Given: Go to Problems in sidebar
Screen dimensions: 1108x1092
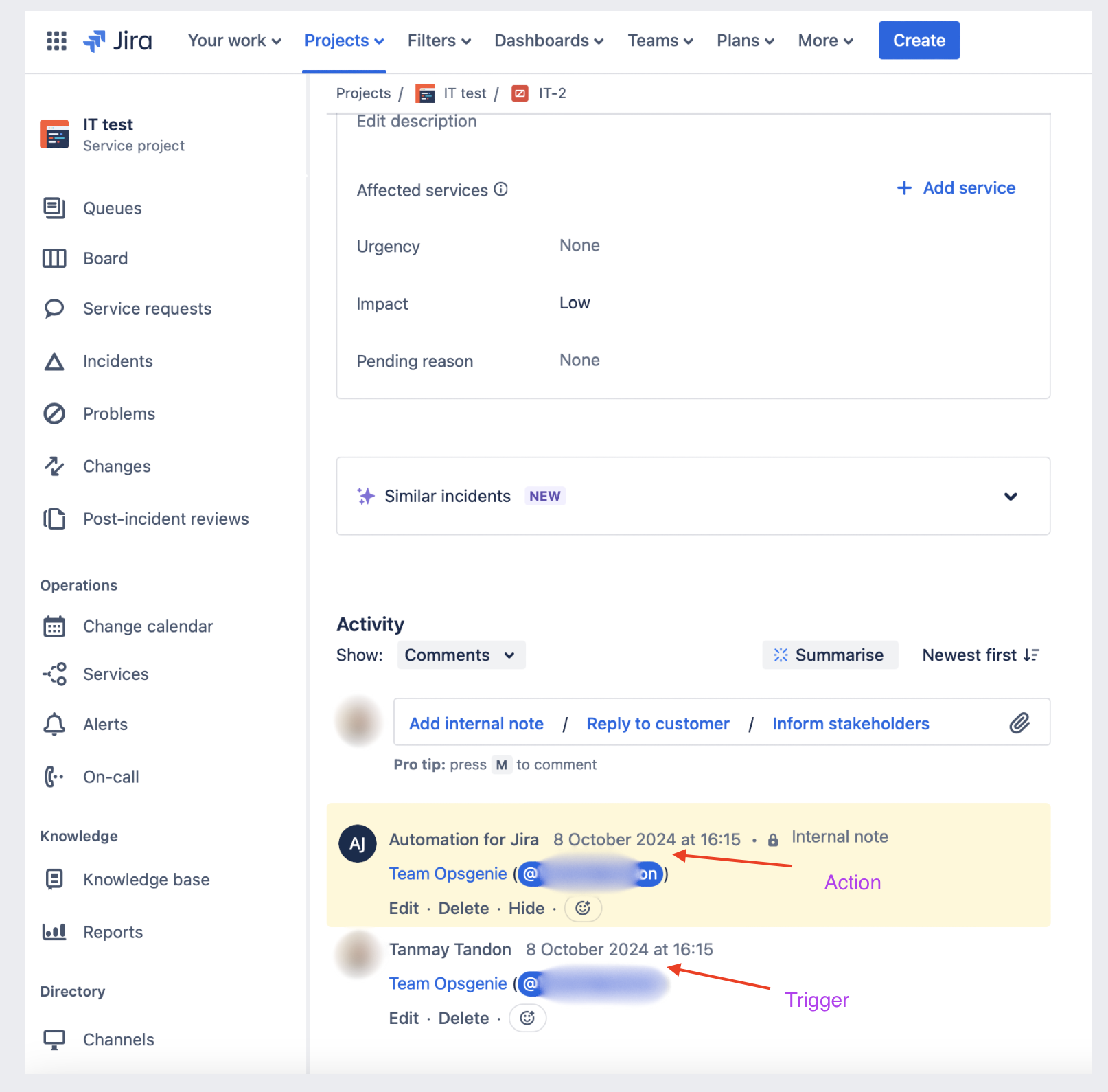Looking at the screenshot, I should point(119,413).
